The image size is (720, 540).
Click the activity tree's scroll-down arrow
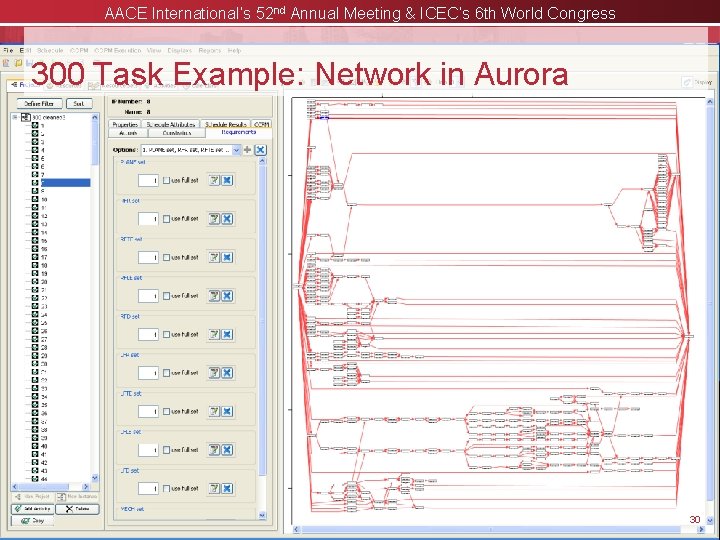[95, 478]
